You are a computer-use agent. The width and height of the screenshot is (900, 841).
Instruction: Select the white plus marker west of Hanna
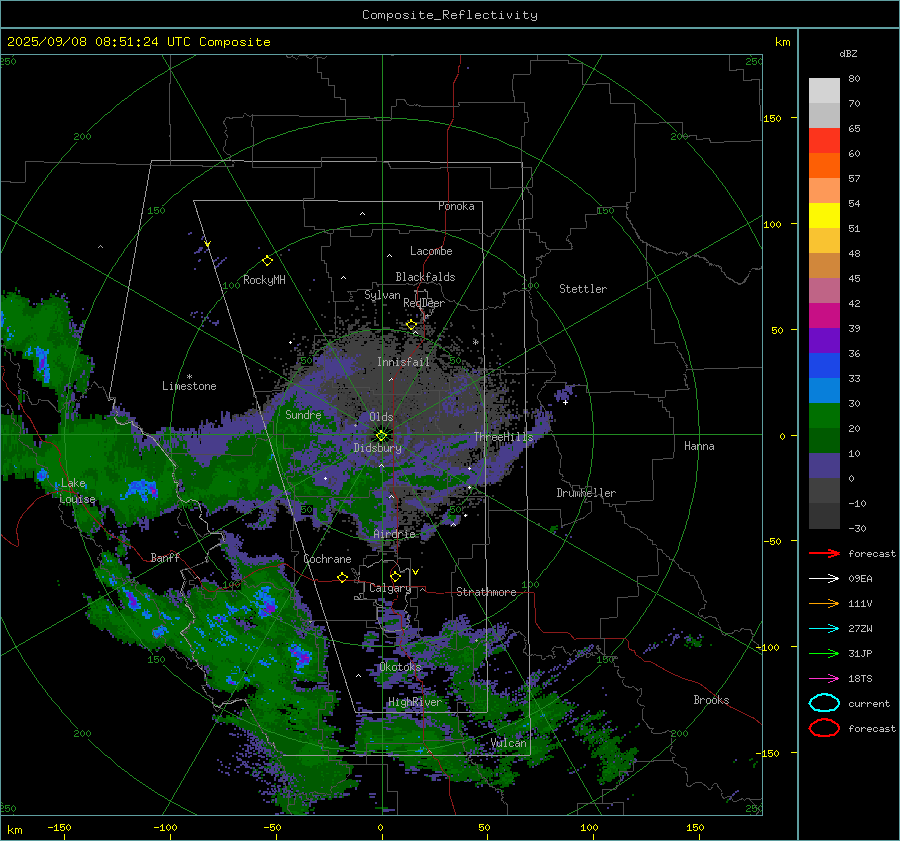click(565, 402)
